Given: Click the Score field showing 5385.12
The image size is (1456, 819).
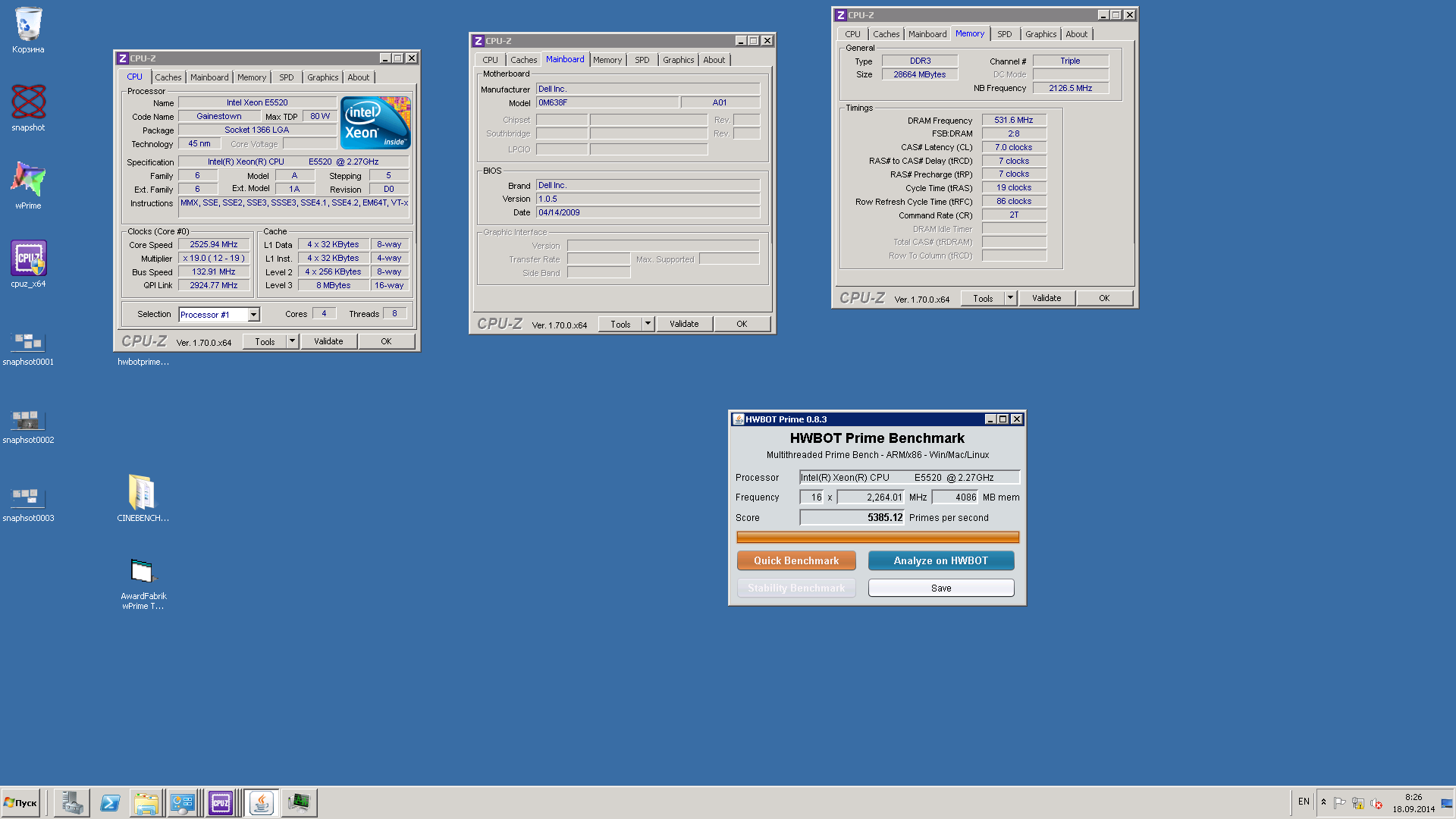Looking at the screenshot, I should pos(852,518).
